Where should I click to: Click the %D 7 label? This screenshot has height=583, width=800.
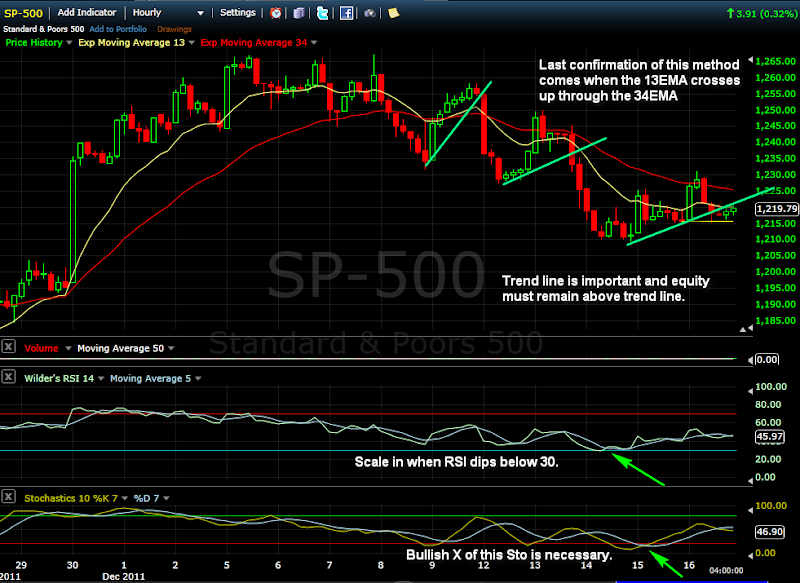pyautogui.click(x=146, y=498)
